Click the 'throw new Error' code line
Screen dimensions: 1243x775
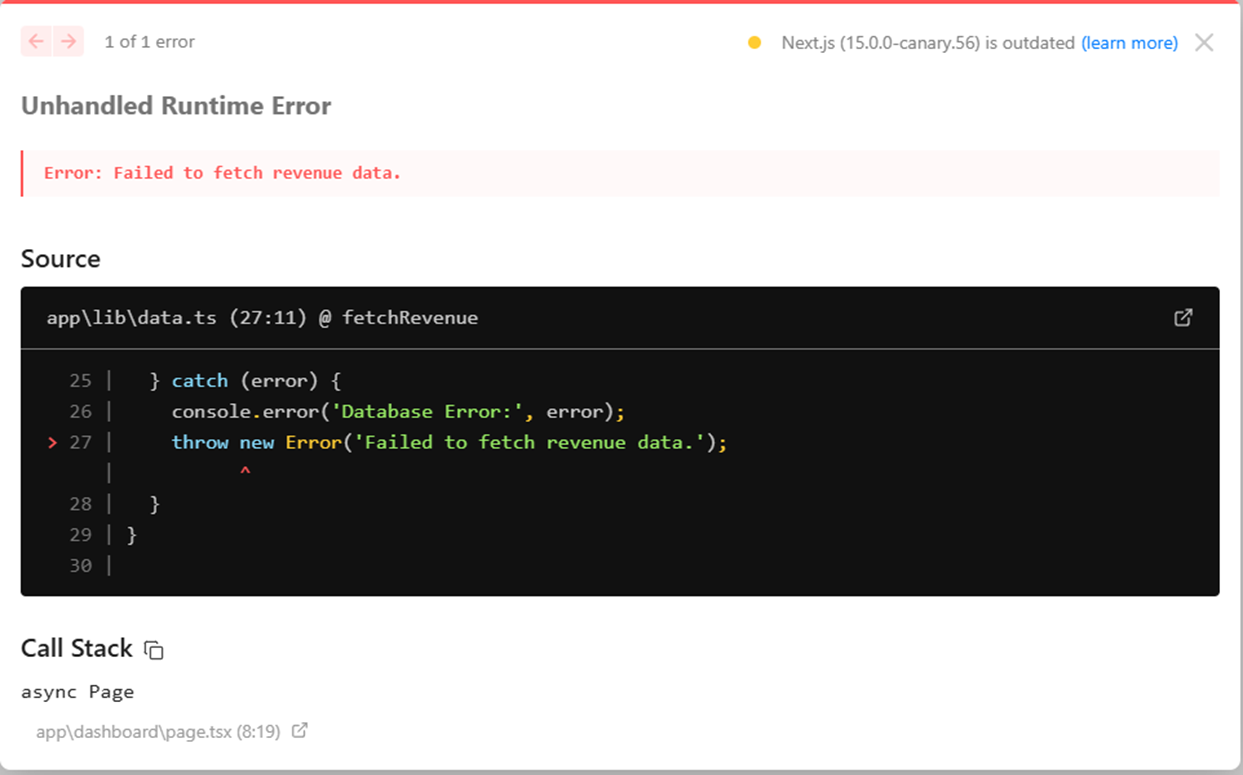pos(449,442)
